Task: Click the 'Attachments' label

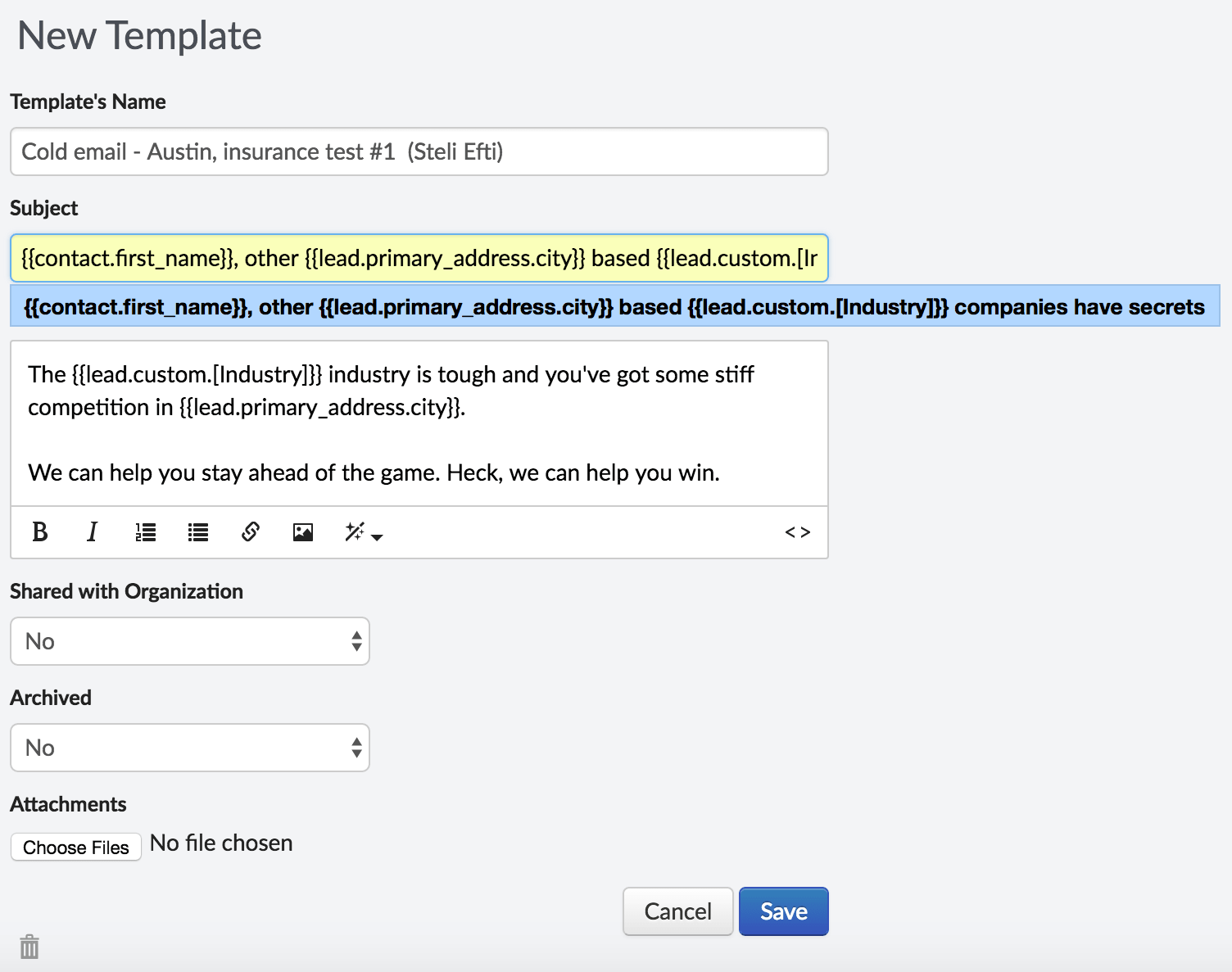Action: (68, 804)
